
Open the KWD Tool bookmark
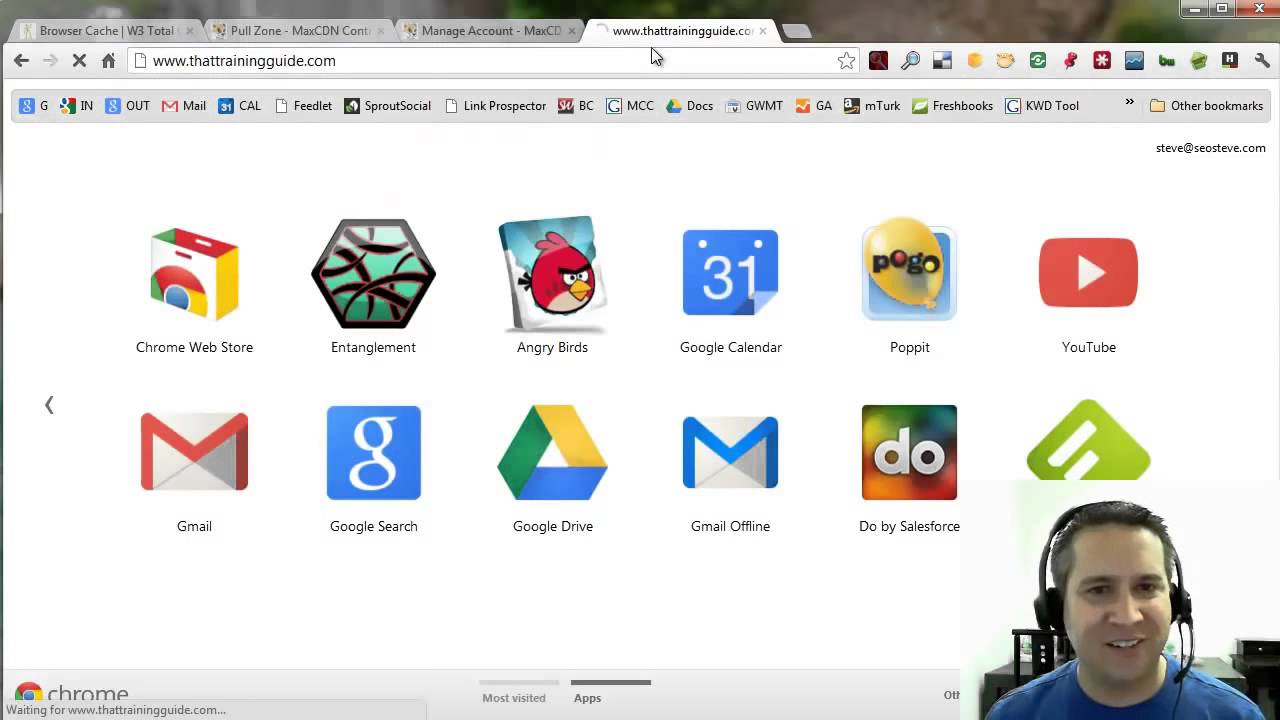(1042, 106)
